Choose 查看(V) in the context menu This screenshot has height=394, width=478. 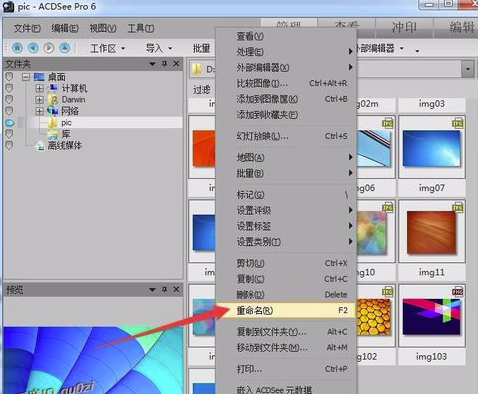[286, 36]
